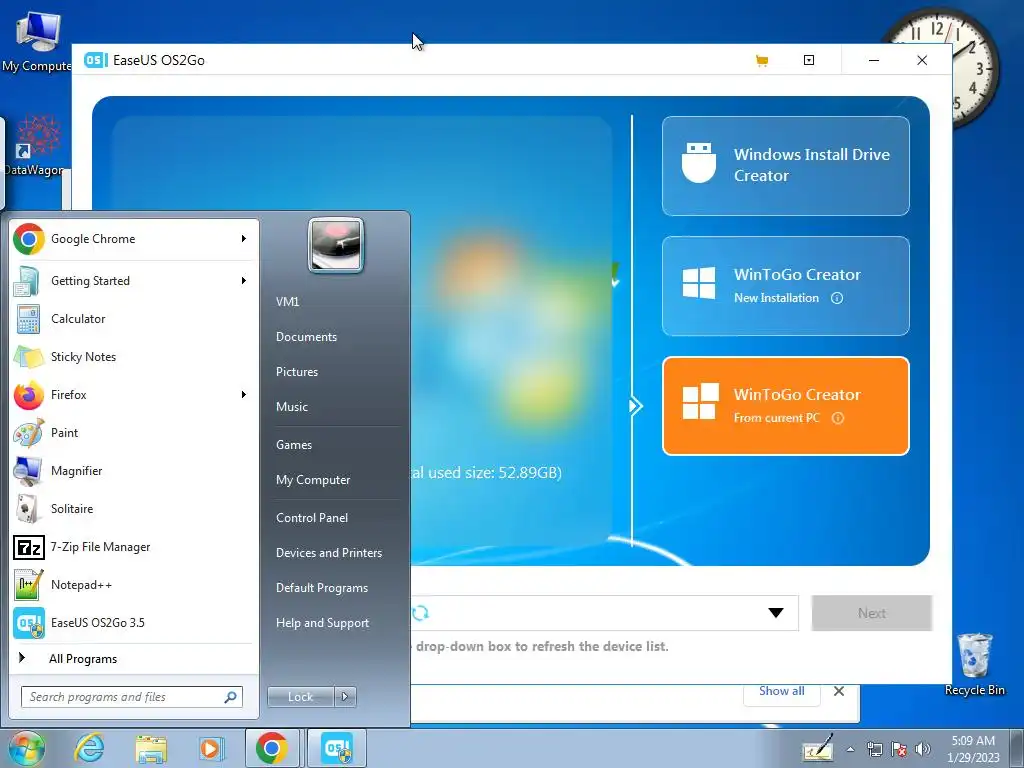The width and height of the screenshot is (1024, 768).
Task: Open Windows Media Player from taskbar
Action: (x=210, y=748)
